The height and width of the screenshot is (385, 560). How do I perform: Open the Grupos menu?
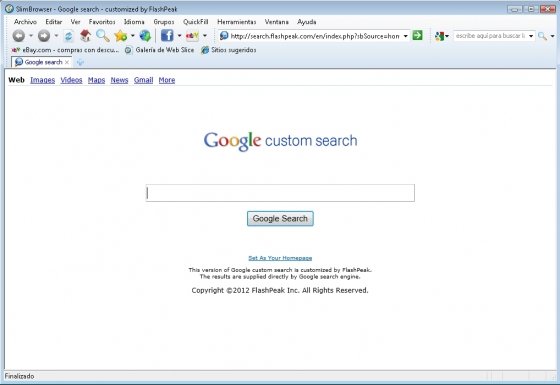pos(164,22)
